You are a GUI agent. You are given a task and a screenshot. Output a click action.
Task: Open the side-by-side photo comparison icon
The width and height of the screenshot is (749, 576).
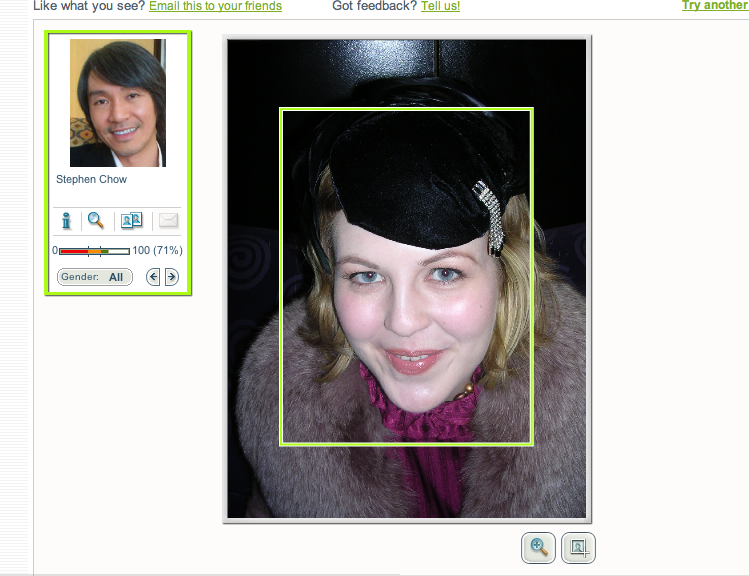[131, 221]
